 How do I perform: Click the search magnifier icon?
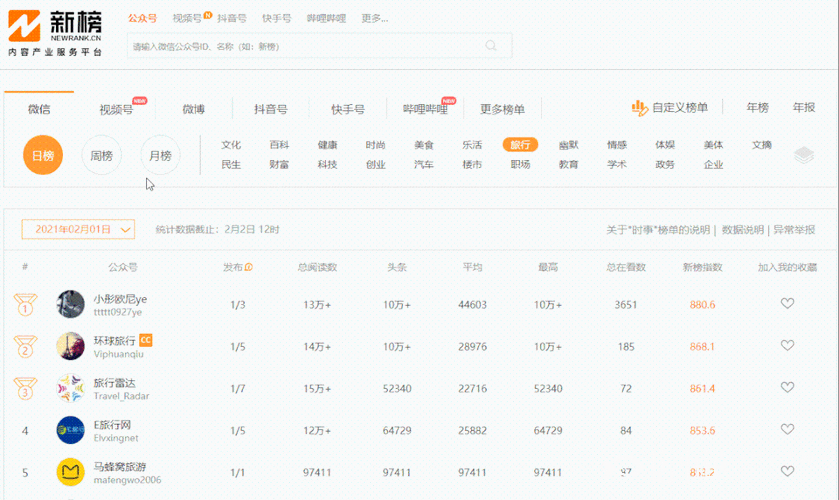pyautogui.click(x=491, y=46)
